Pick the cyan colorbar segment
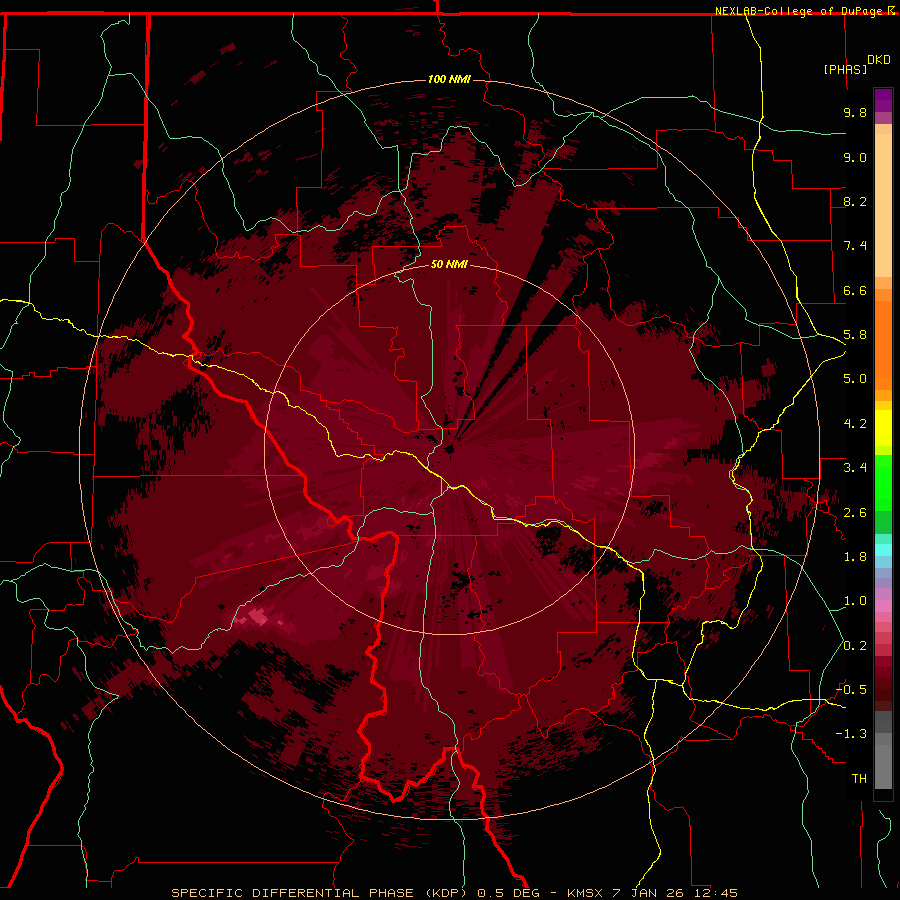Viewport: 900px width, 900px height. click(x=883, y=550)
